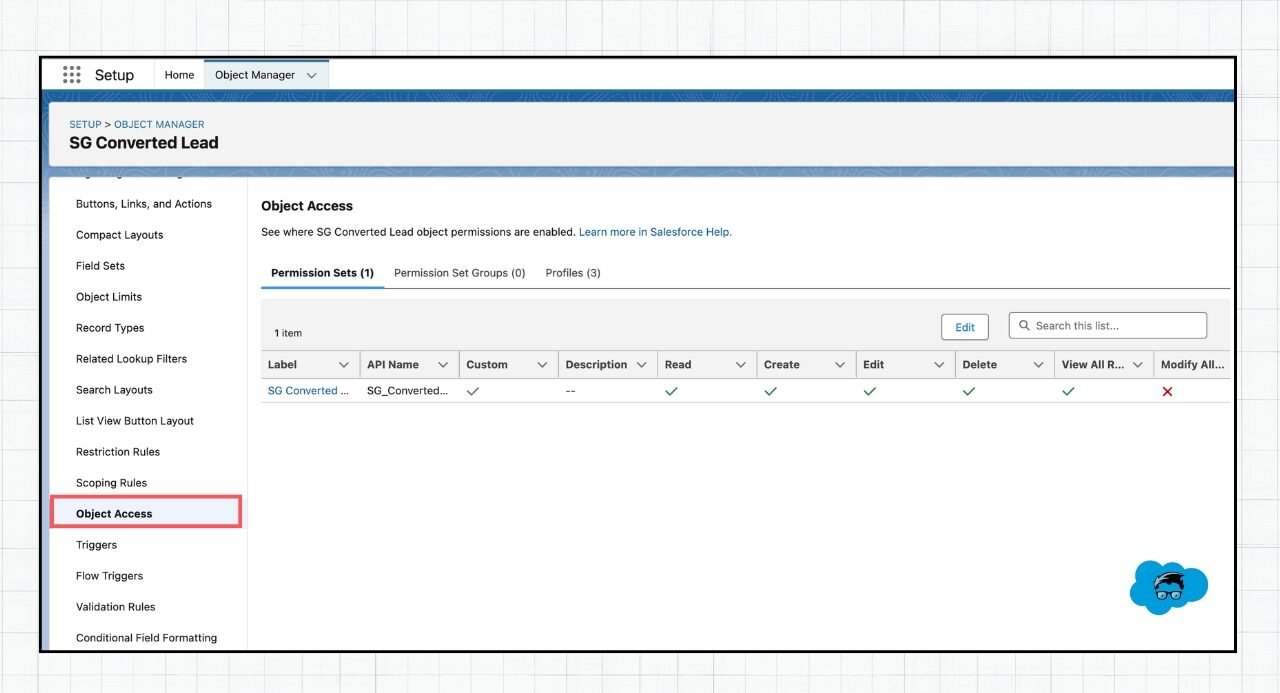Click the search magnifier icon in list search

tap(1025, 326)
